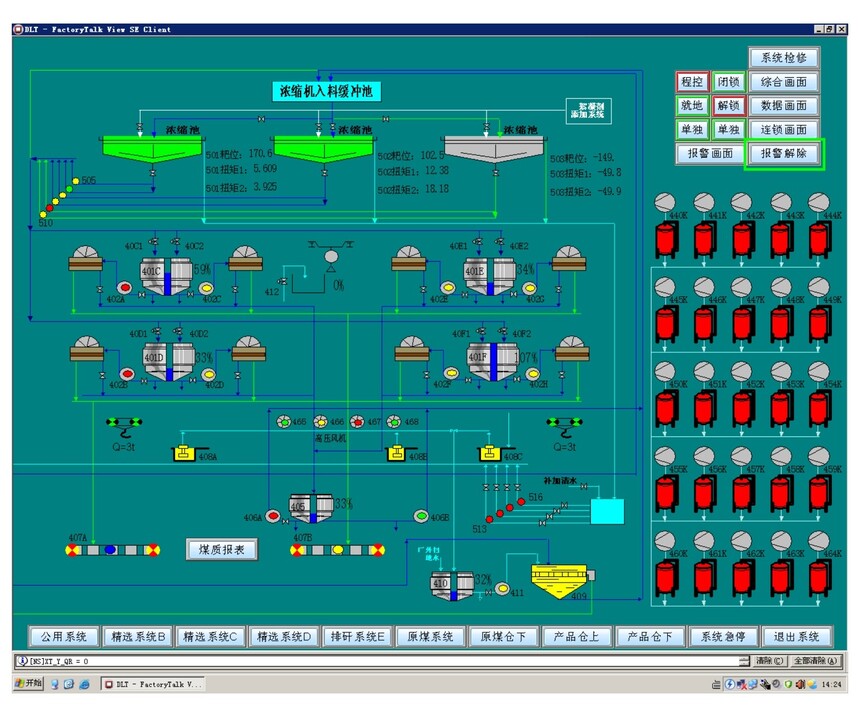This screenshot has height=717, width=860.
Task: Click the 系统检修 button
Action: pyautogui.click(x=784, y=58)
